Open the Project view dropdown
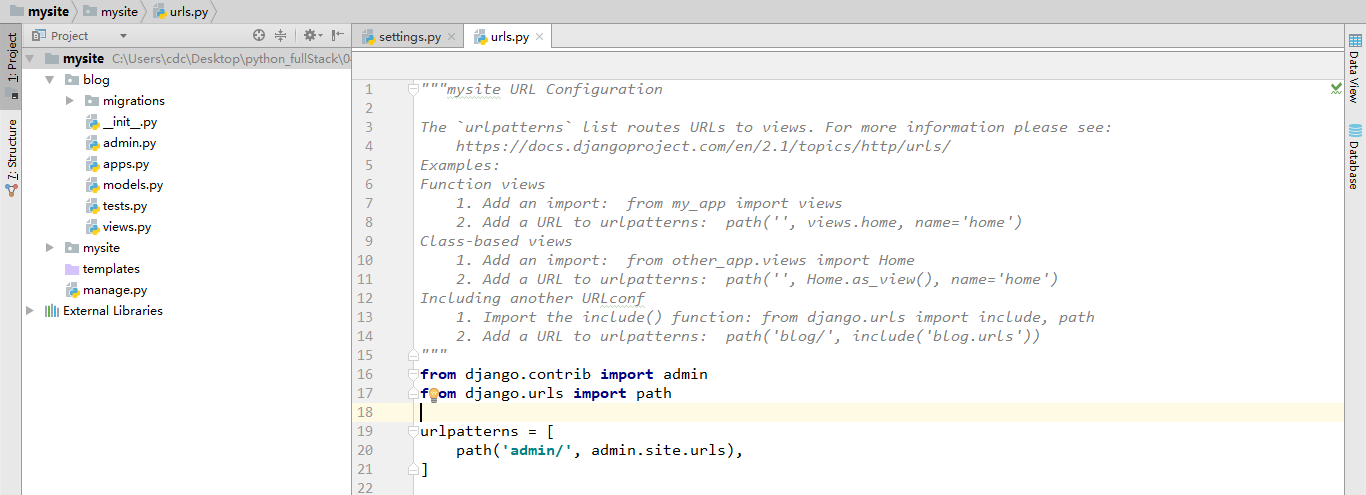 coord(88,36)
